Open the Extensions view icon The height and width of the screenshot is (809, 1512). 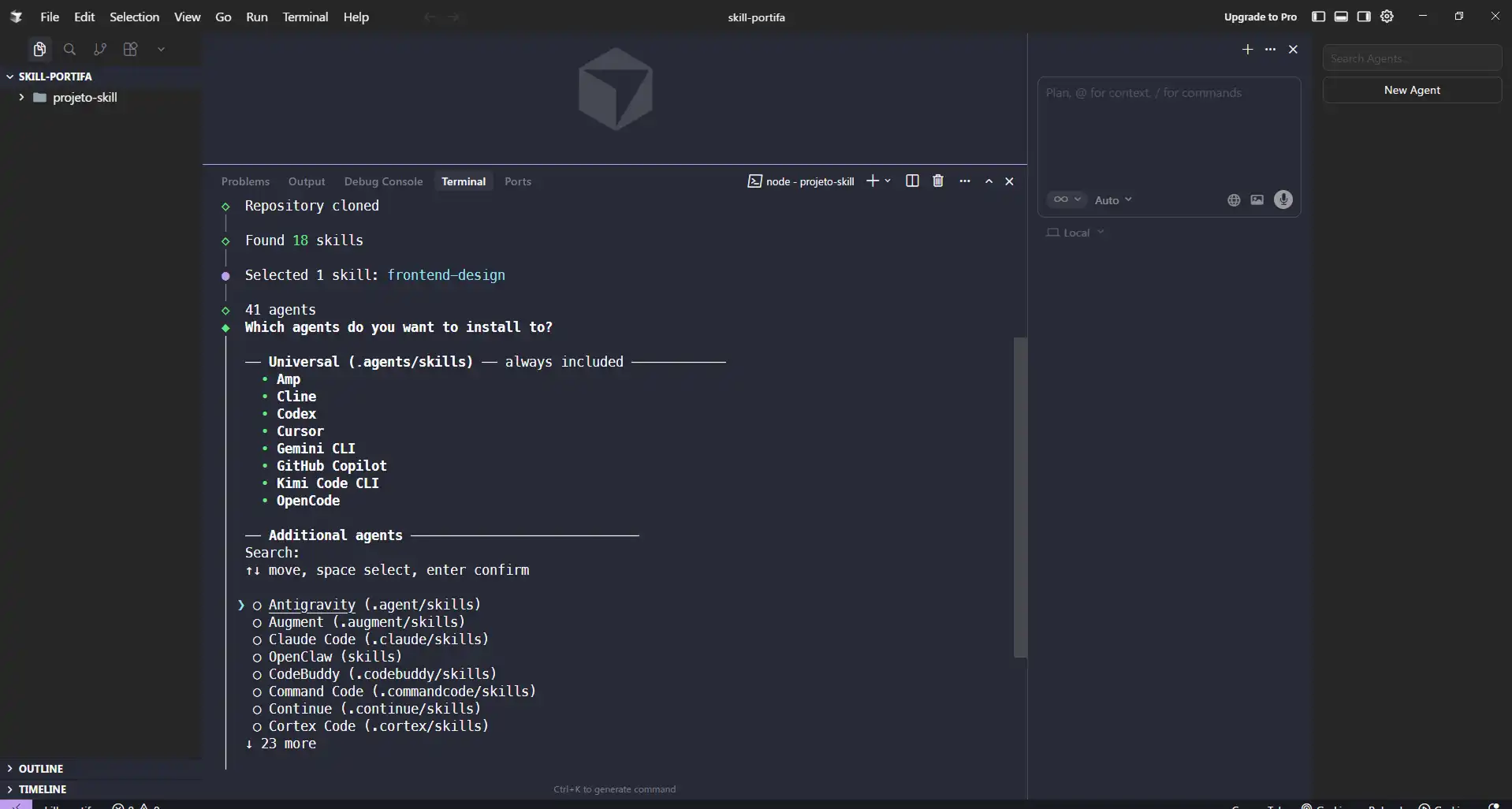(131, 50)
